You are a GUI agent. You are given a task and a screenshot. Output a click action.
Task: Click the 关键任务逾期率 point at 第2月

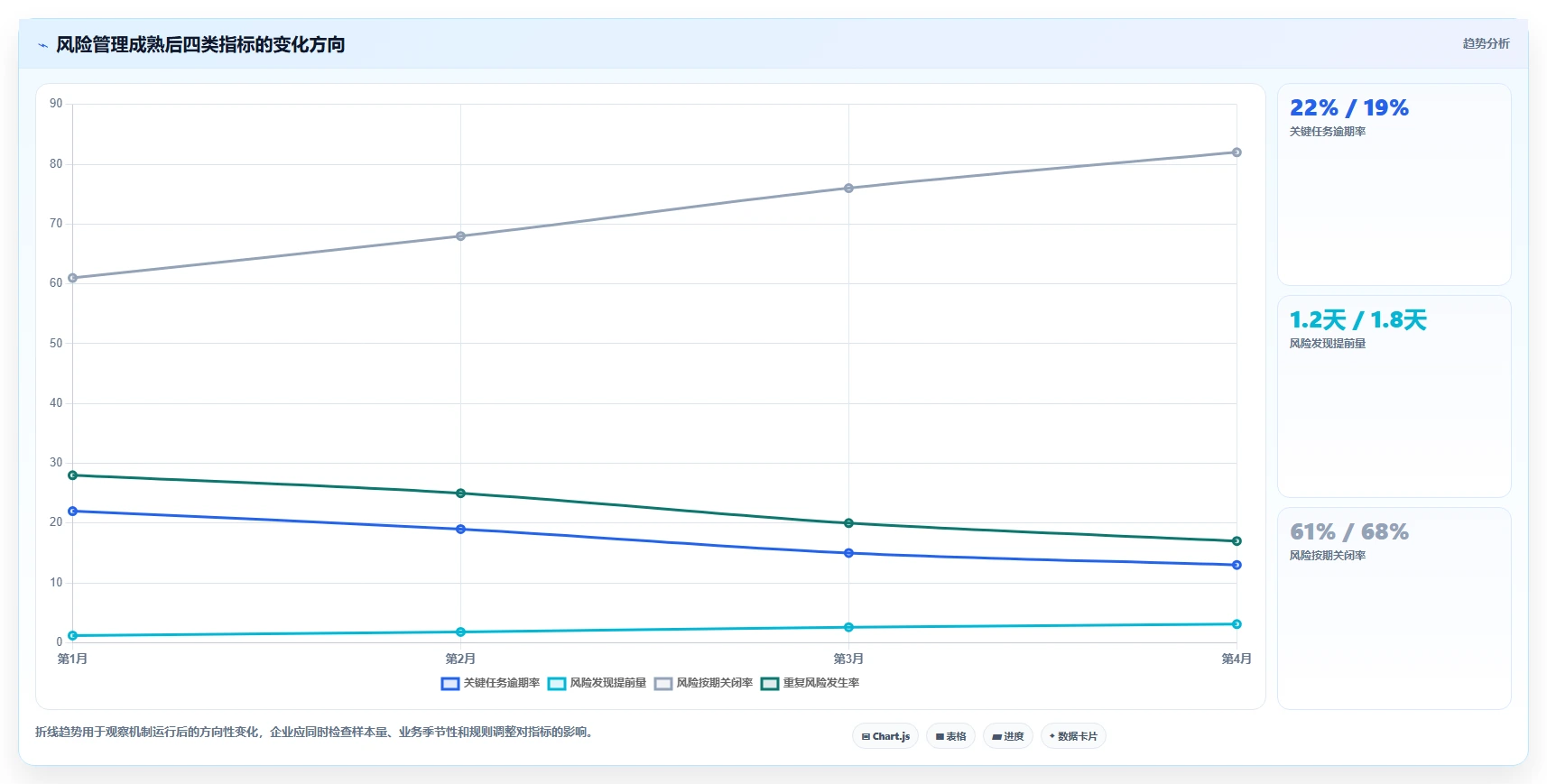(460, 530)
